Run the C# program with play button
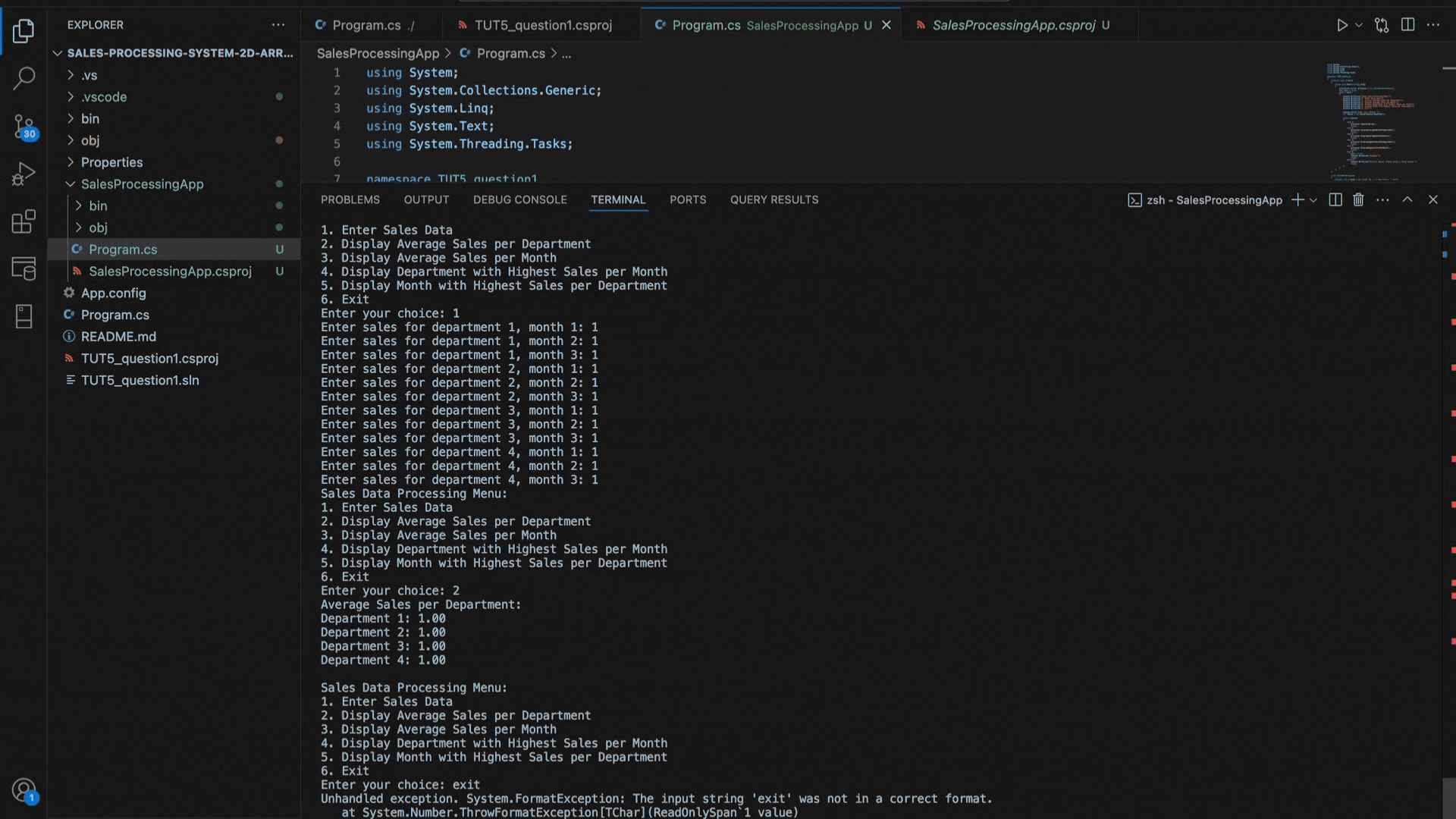Viewport: 1456px width, 819px height. click(x=1341, y=25)
